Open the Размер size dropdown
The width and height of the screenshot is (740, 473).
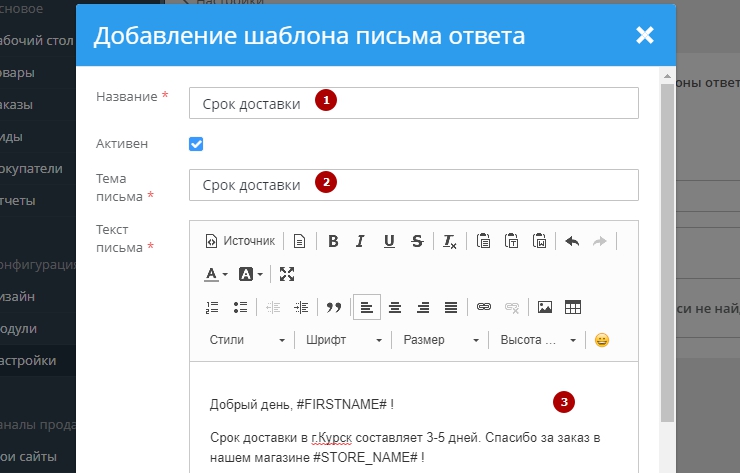pyautogui.click(x=440, y=340)
